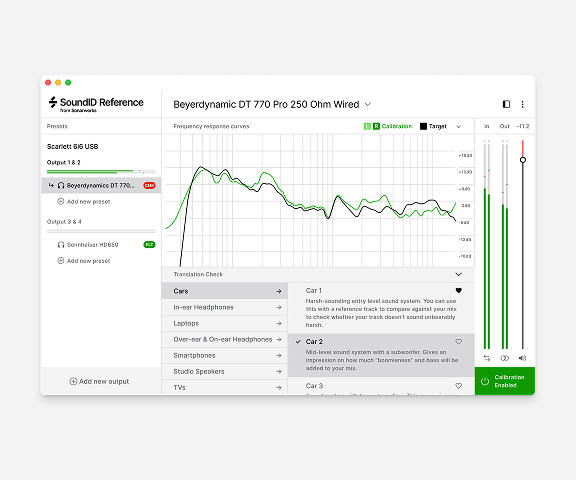Select the Beyerdynamic DT 770 preset row

(x=101, y=185)
